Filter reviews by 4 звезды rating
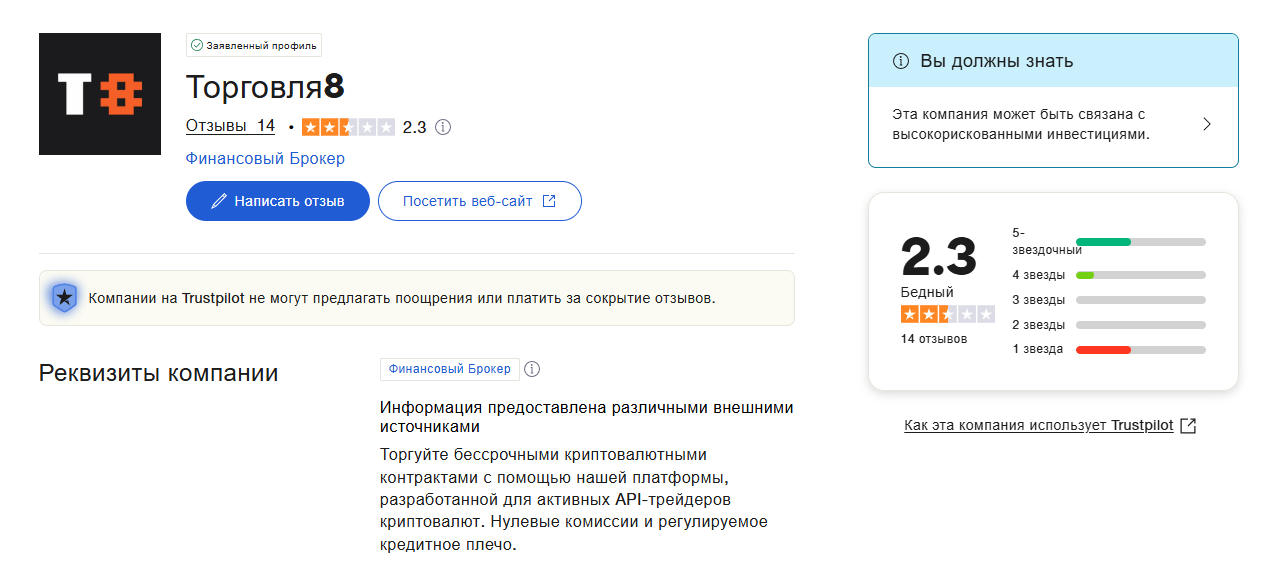 coord(1108,275)
